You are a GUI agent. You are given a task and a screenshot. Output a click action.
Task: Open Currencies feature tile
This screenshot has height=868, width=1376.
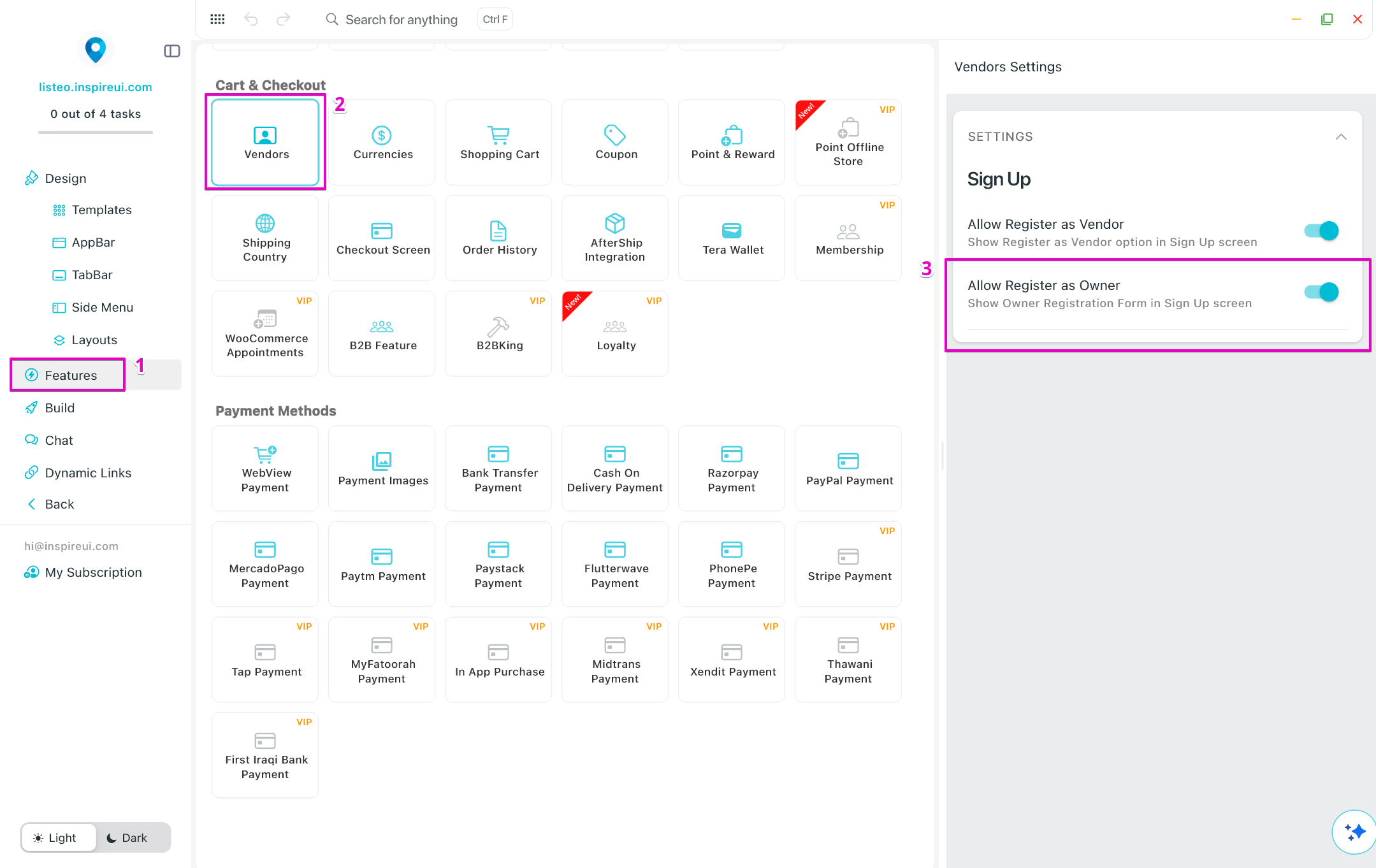click(x=382, y=142)
